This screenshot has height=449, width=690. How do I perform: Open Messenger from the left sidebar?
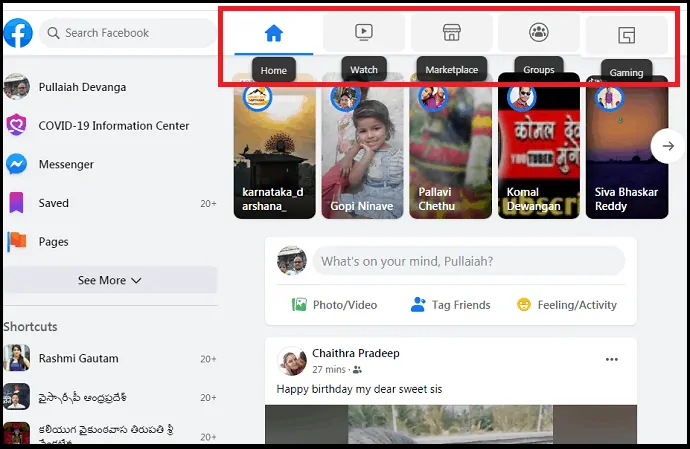tap(66, 164)
